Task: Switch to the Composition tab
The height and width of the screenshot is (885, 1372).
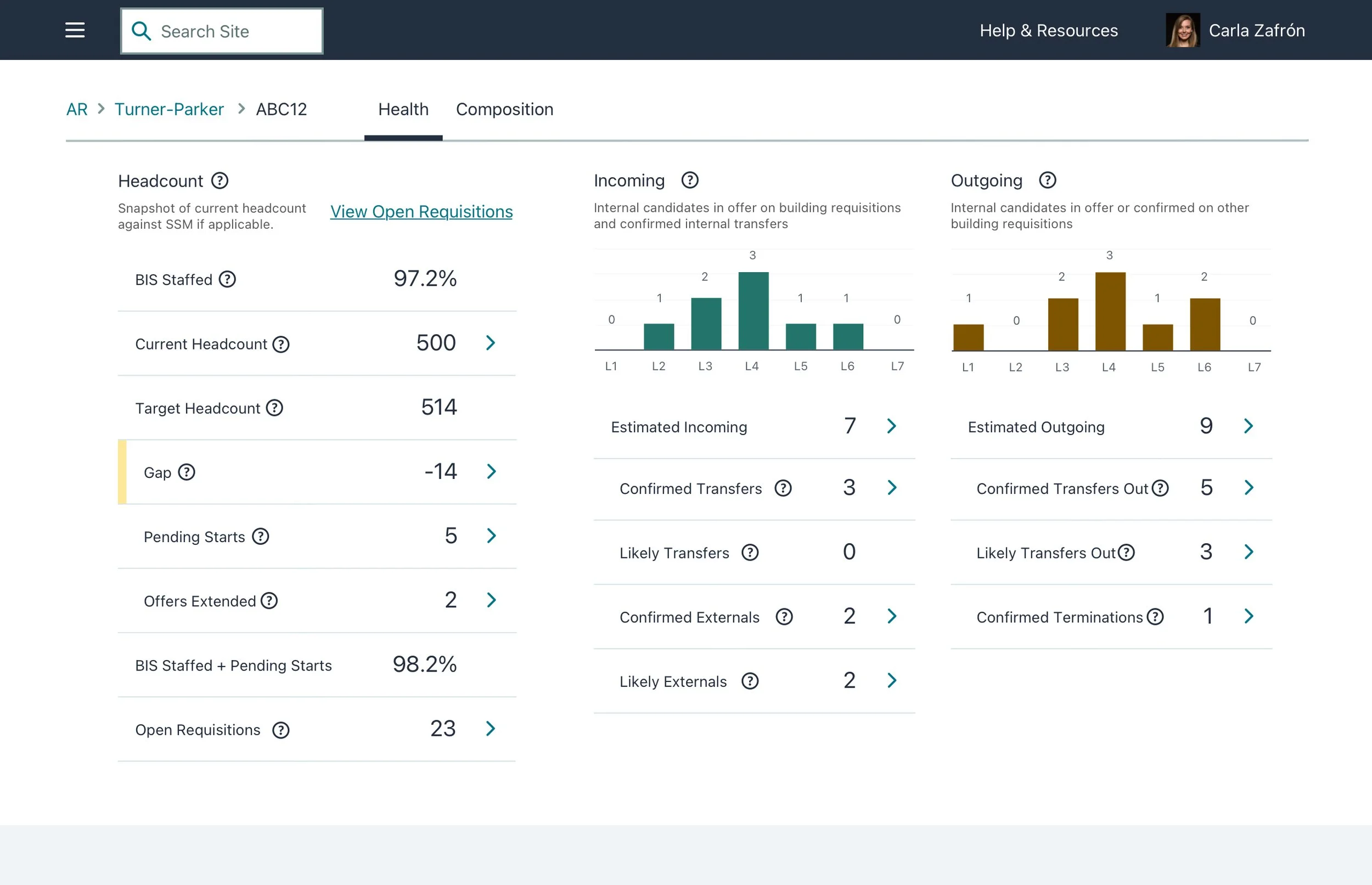Action: tap(504, 109)
